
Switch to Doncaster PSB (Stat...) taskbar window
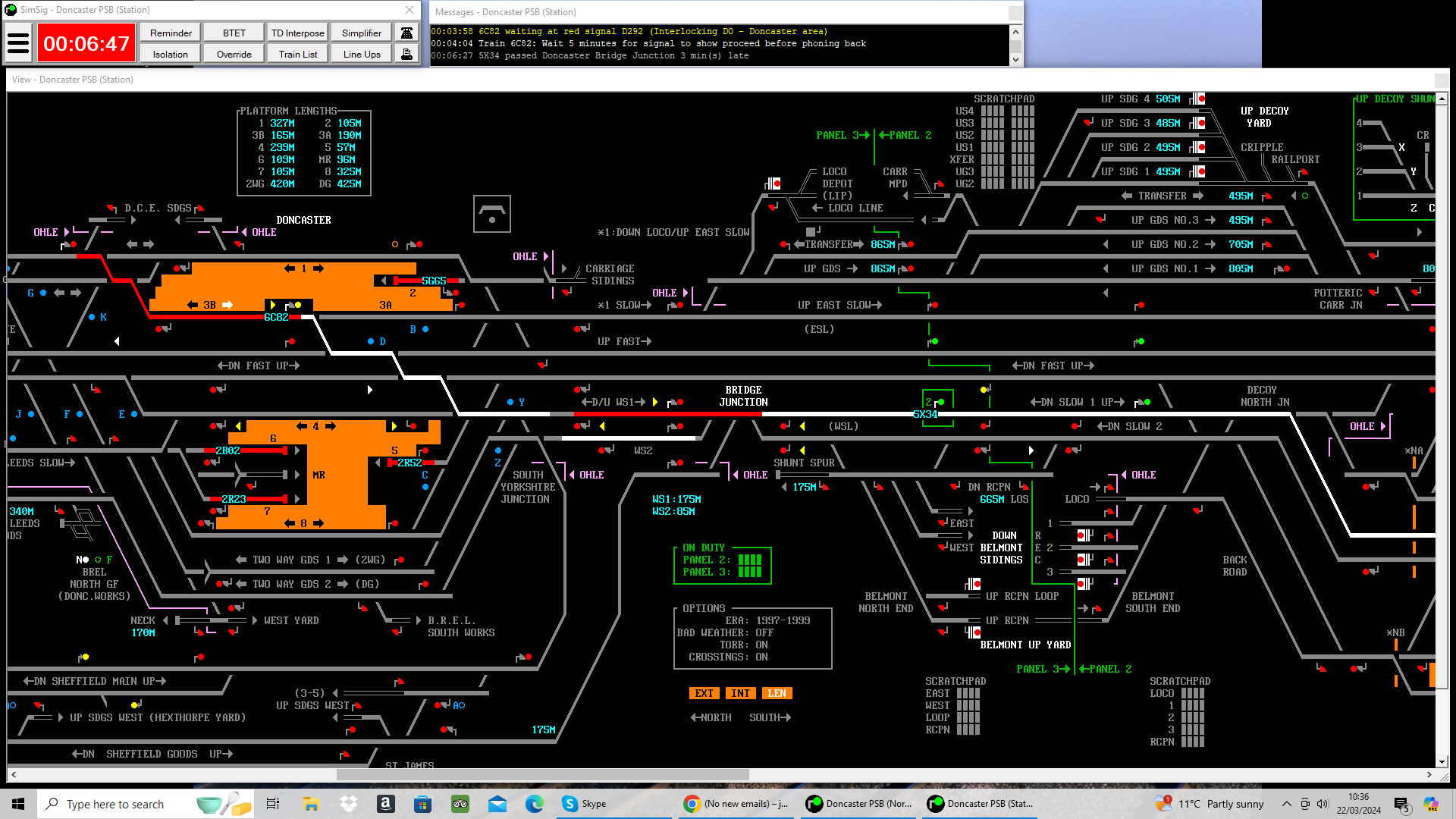pyautogui.click(x=980, y=804)
